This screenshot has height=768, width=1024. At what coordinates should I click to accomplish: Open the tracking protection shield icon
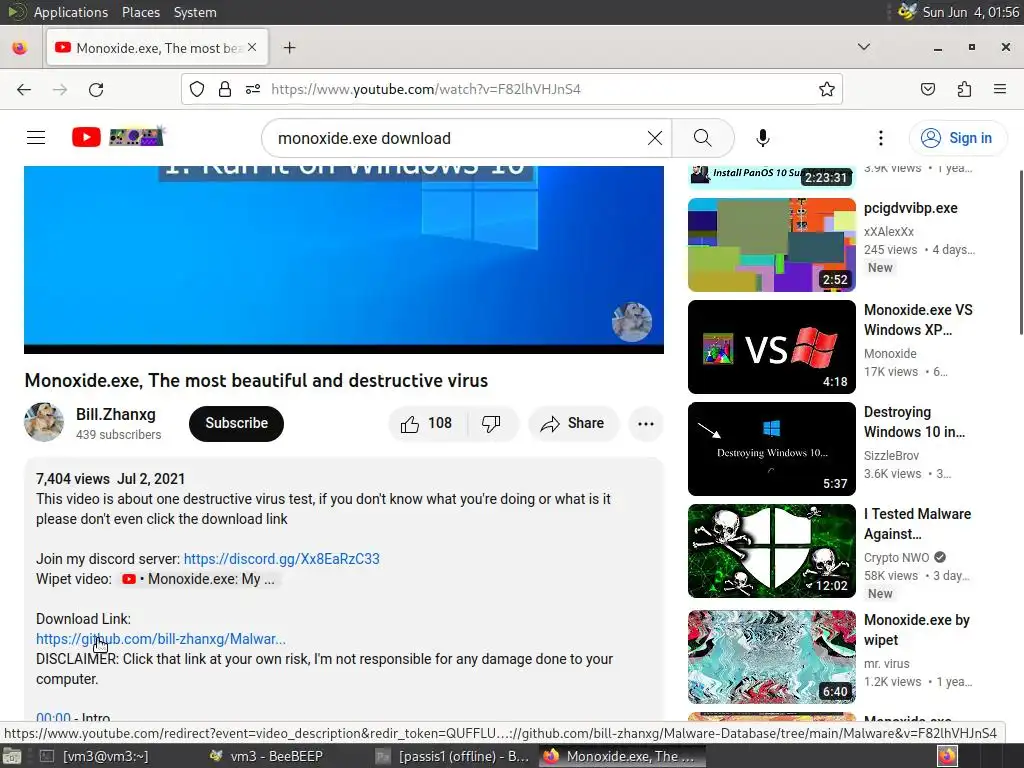tap(197, 89)
